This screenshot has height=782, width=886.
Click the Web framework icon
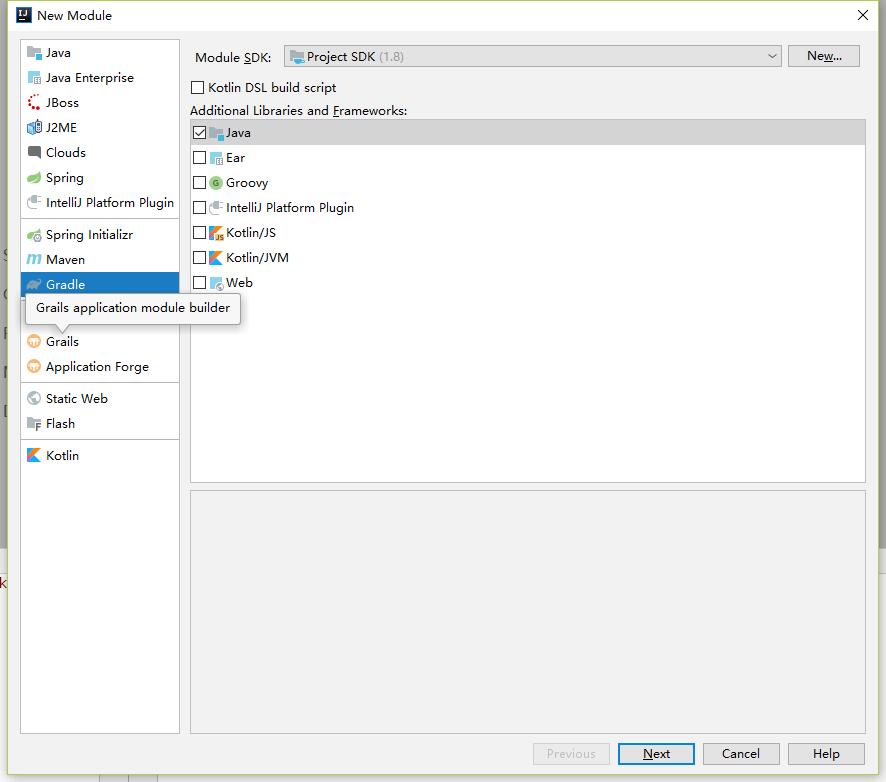tap(216, 283)
